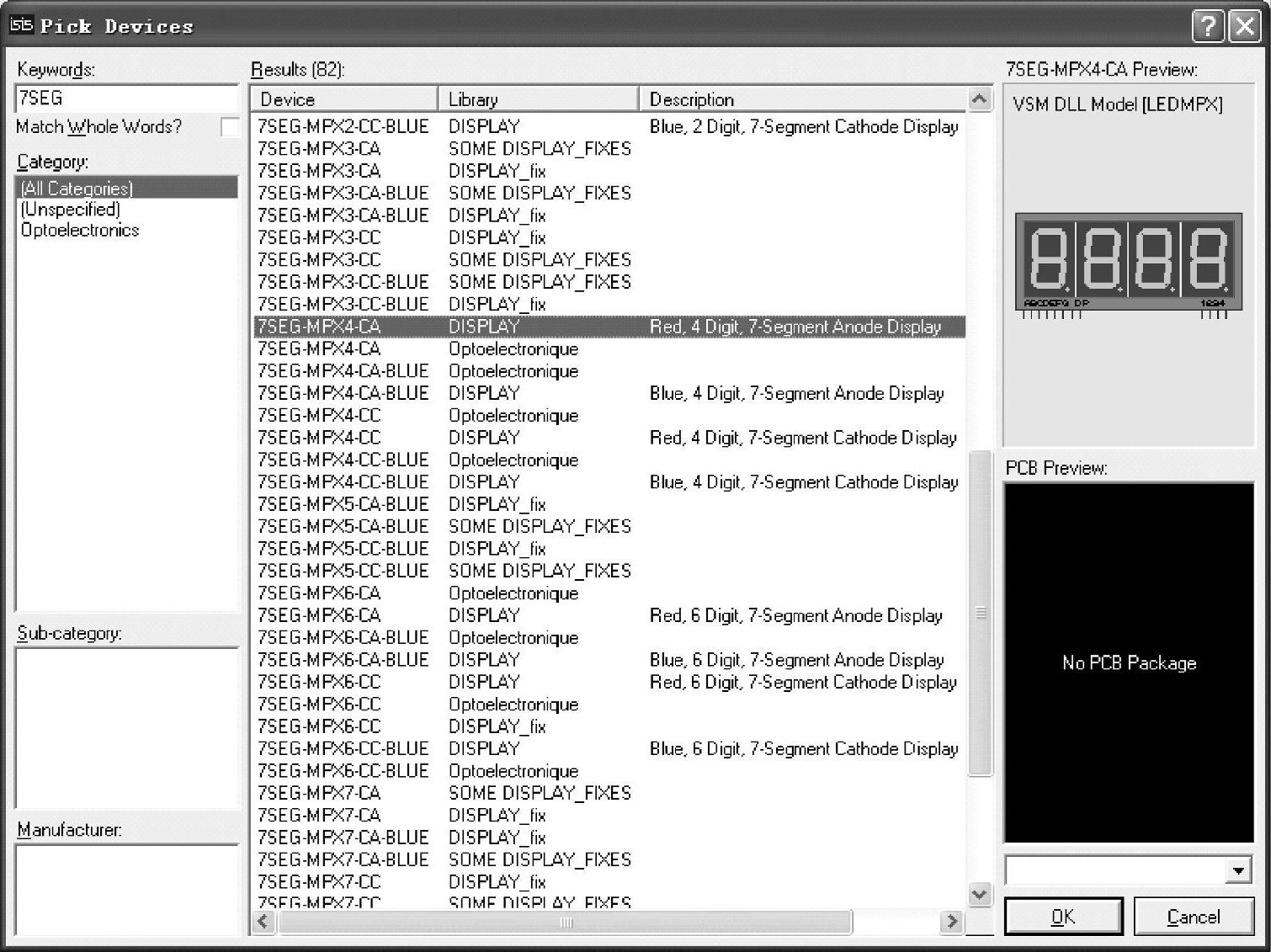The height and width of the screenshot is (952, 1271).
Task: Select 7SEG-MPX4-CA-BLUE DISPLAY row
Action: [x=609, y=393]
